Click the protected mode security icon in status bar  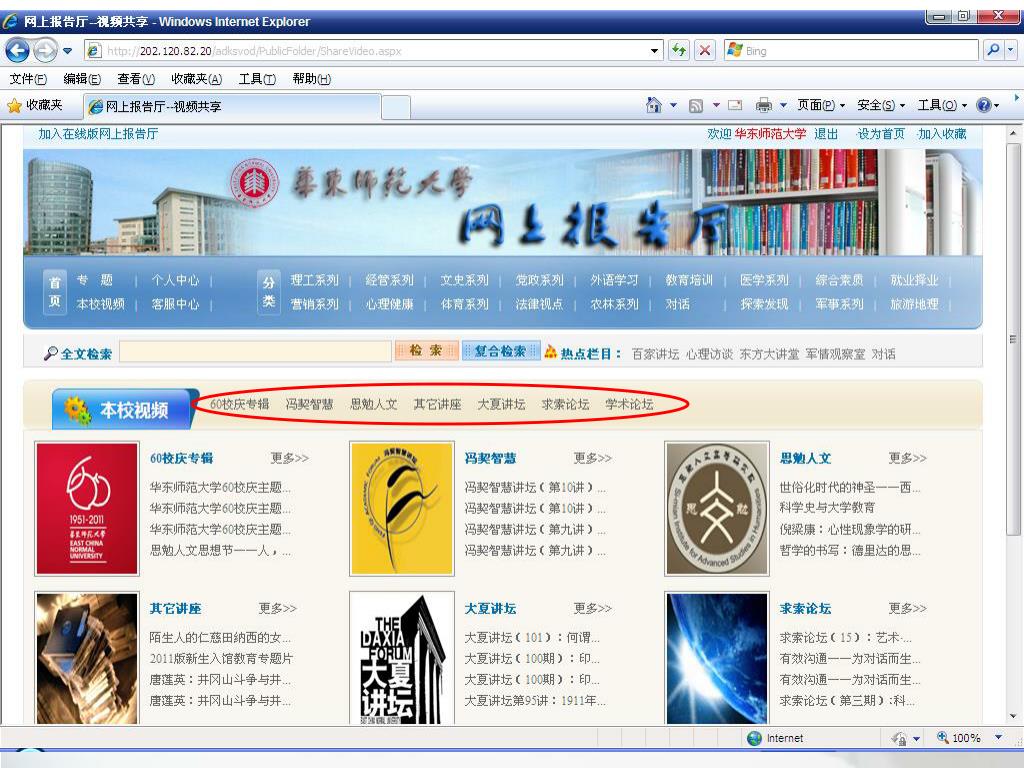coord(899,739)
